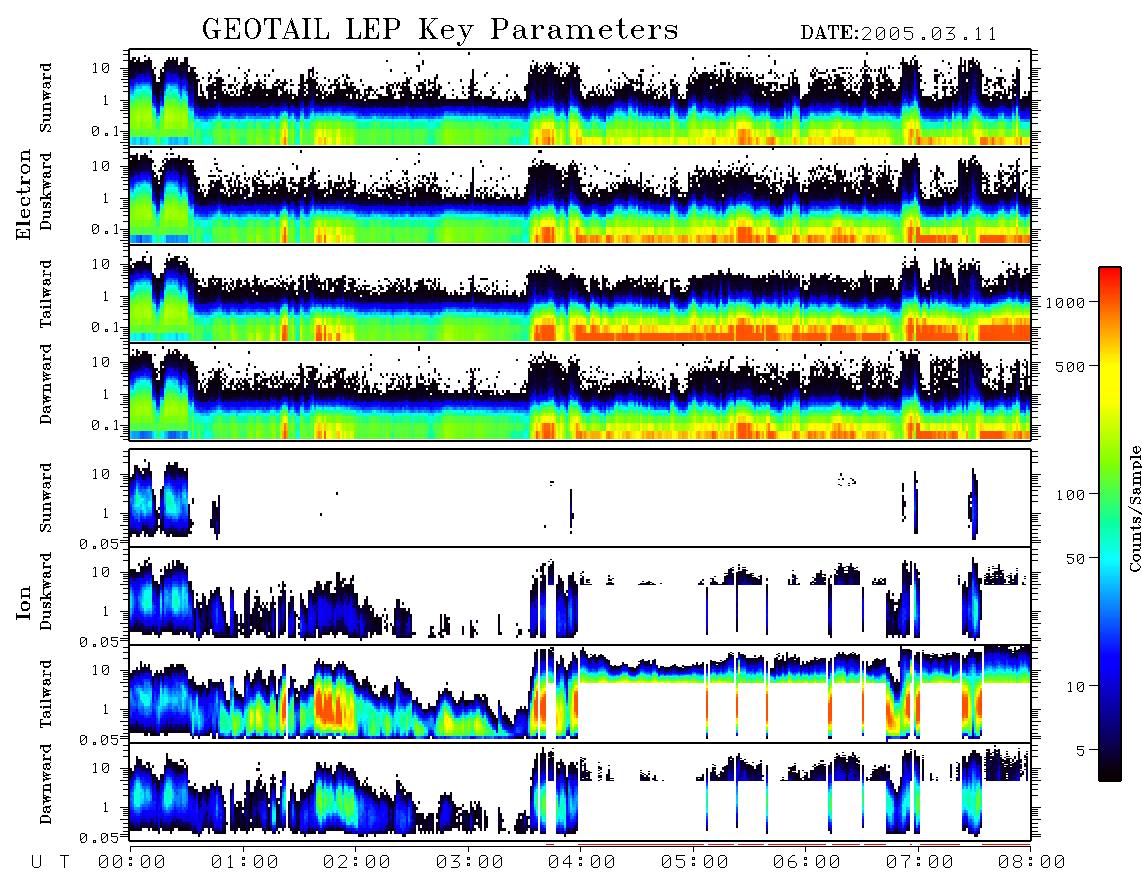Click the vertical "Electron" group label

[23, 194]
